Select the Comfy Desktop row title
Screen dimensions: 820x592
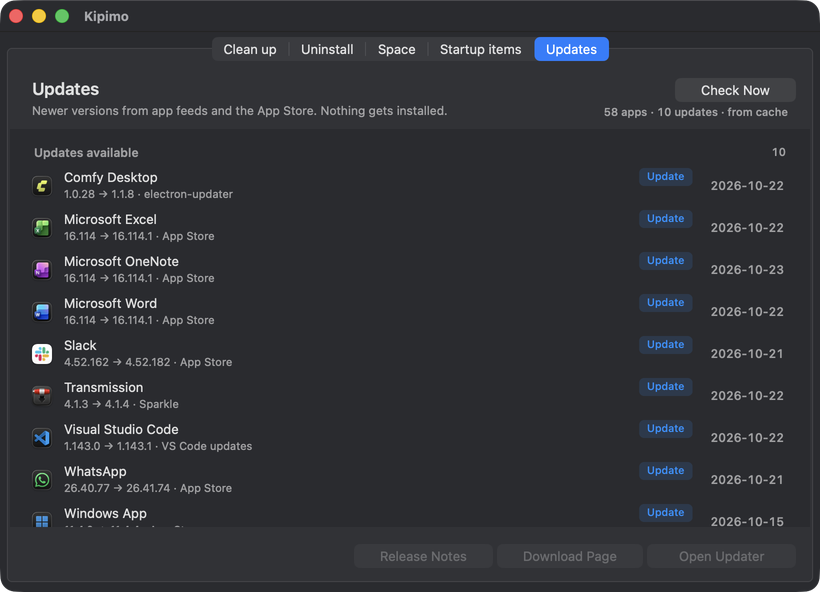coord(110,178)
